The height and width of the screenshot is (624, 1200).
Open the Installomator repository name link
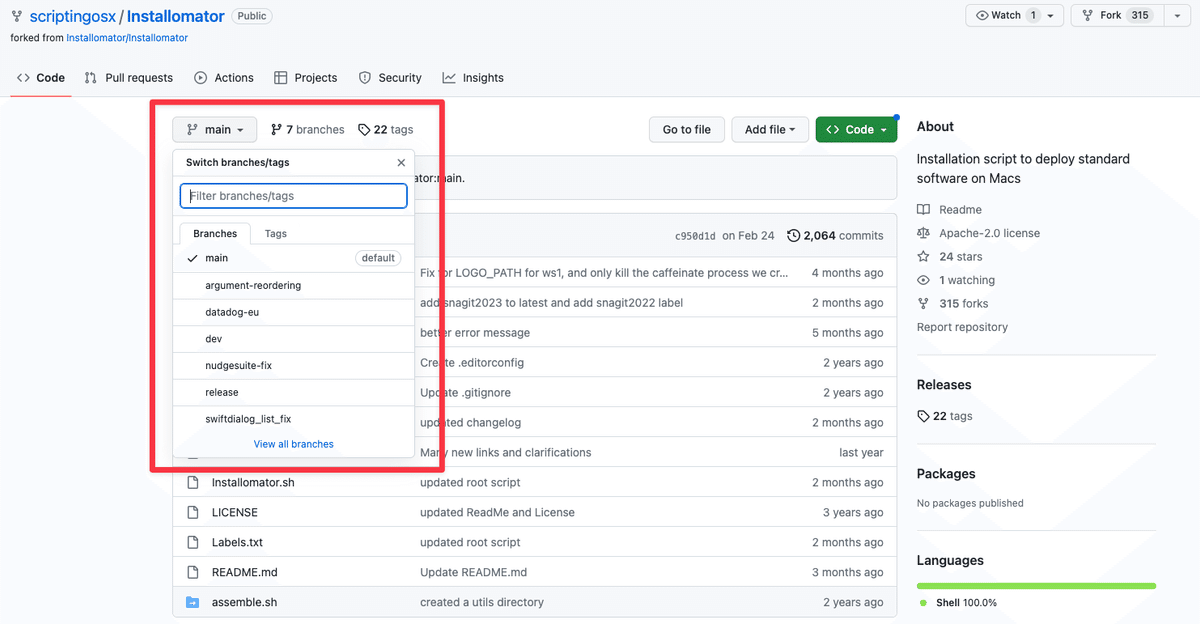coord(175,16)
